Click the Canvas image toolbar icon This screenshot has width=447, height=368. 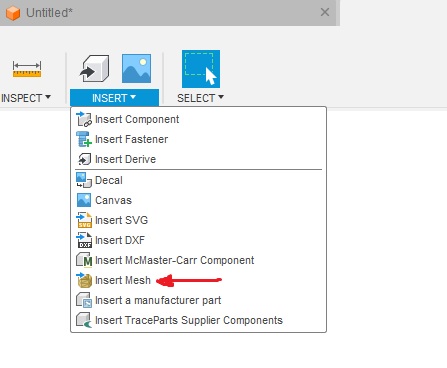pyautogui.click(x=136, y=69)
